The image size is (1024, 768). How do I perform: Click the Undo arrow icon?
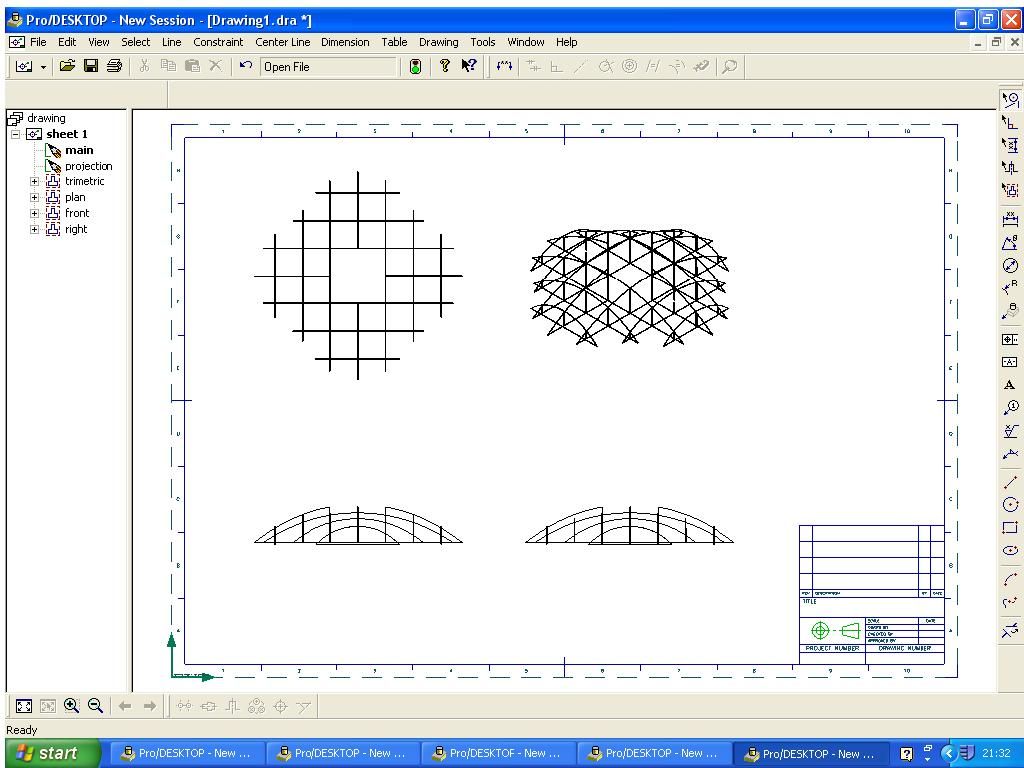[246, 65]
